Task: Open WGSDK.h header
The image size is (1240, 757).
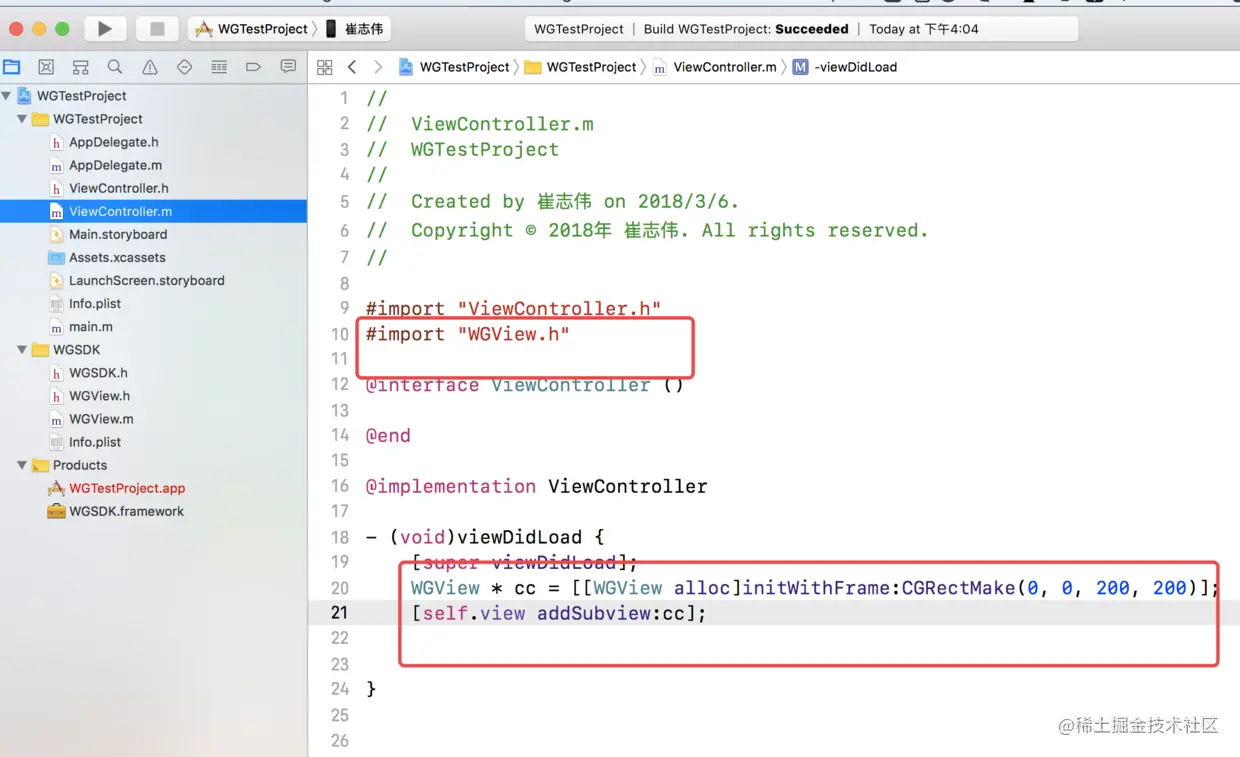Action: pos(98,373)
